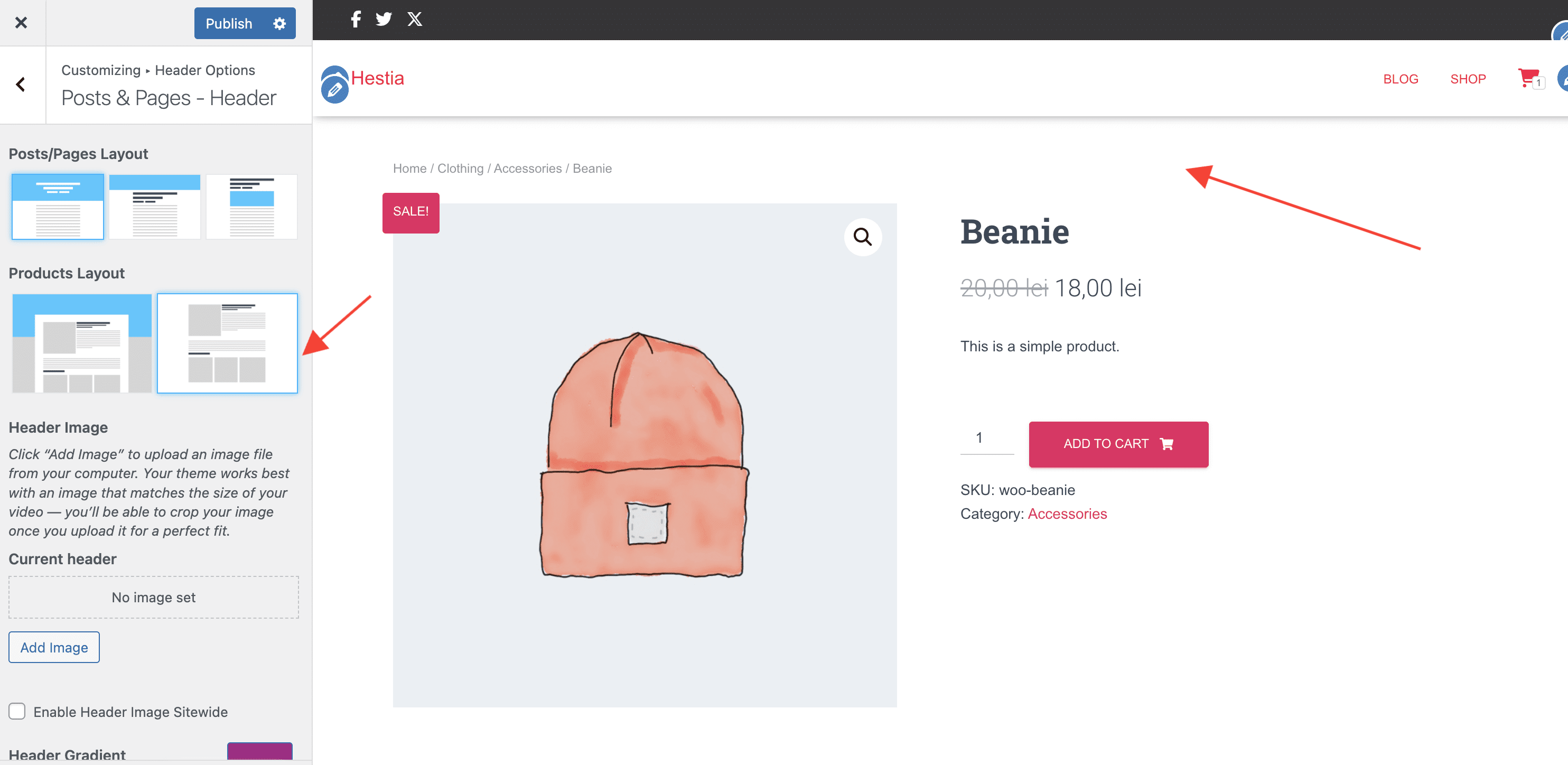Viewport: 1568px width, 765px height.
Task: Close the customizer with X
Action: pos(21,23)
